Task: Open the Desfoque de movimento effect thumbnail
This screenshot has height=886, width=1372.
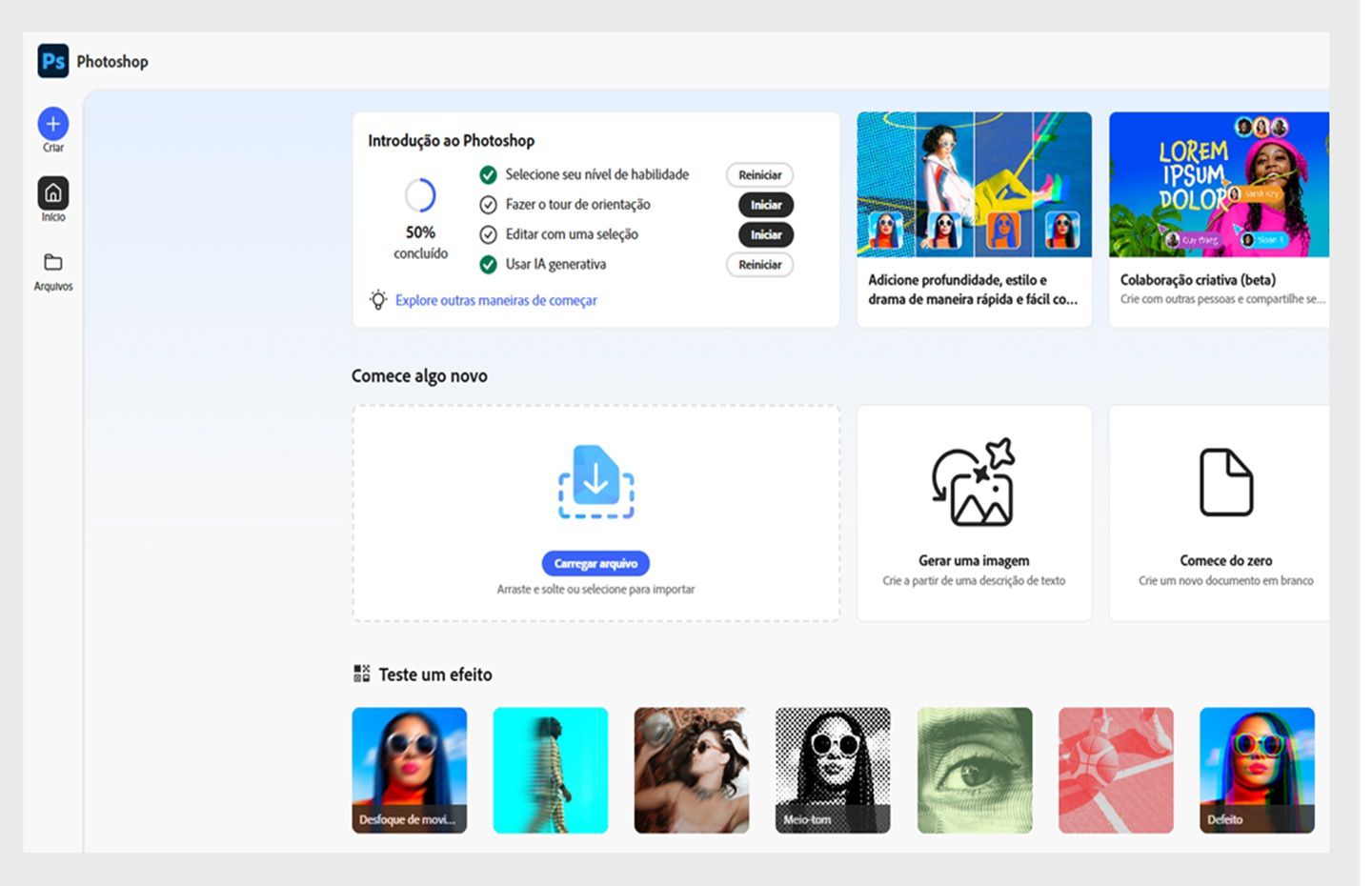Action: click(x=409, y=769)
